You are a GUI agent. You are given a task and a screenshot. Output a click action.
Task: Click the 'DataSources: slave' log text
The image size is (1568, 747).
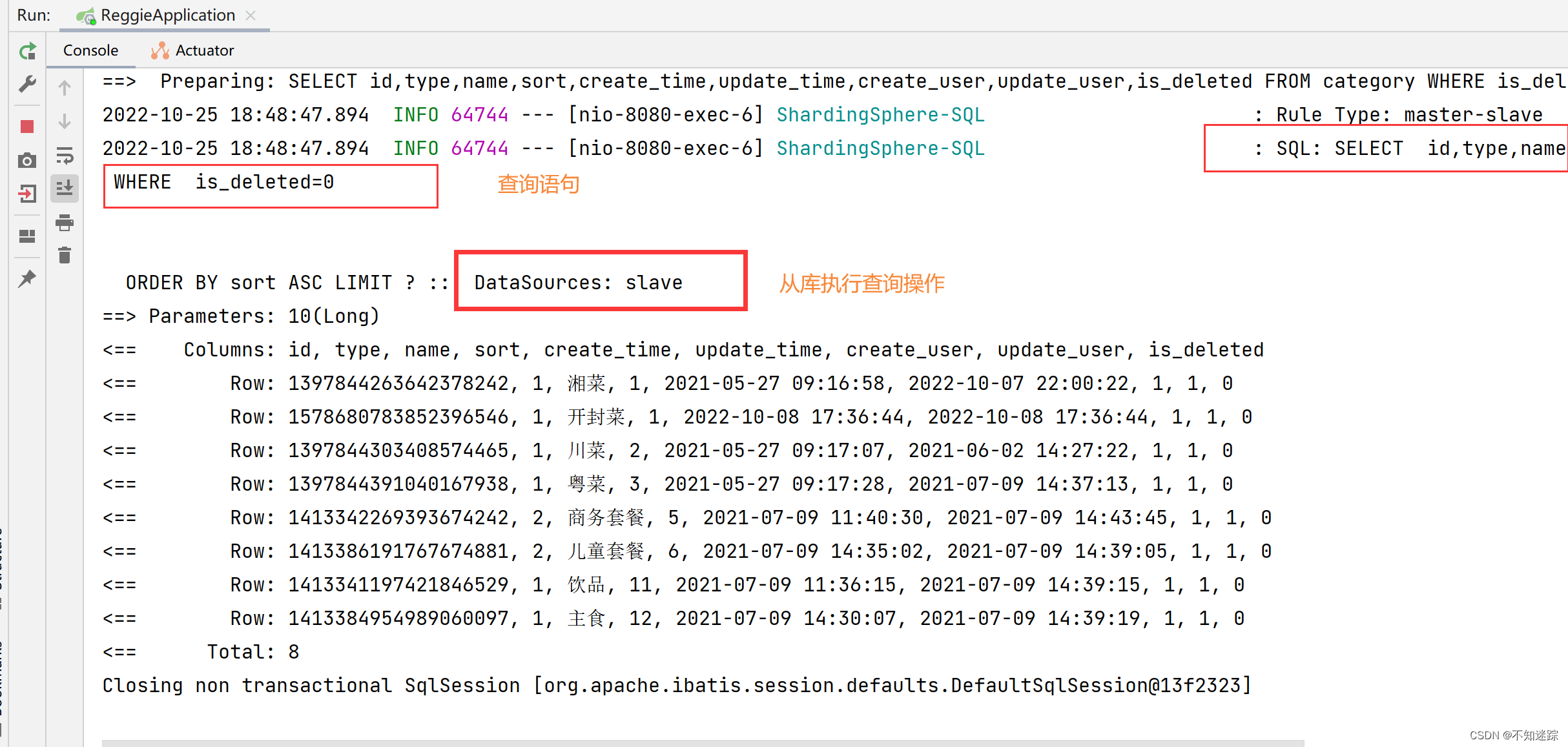(x=578, y=283)
